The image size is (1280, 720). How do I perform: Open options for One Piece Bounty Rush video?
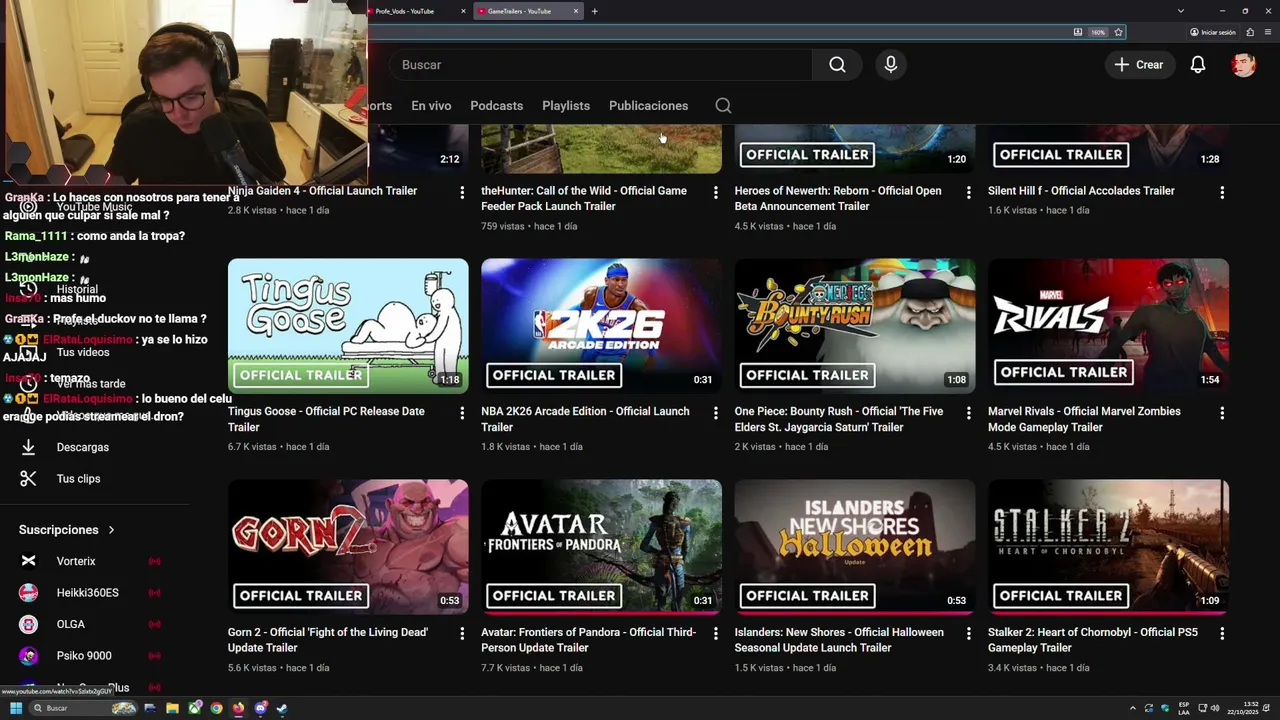point(968,413)
